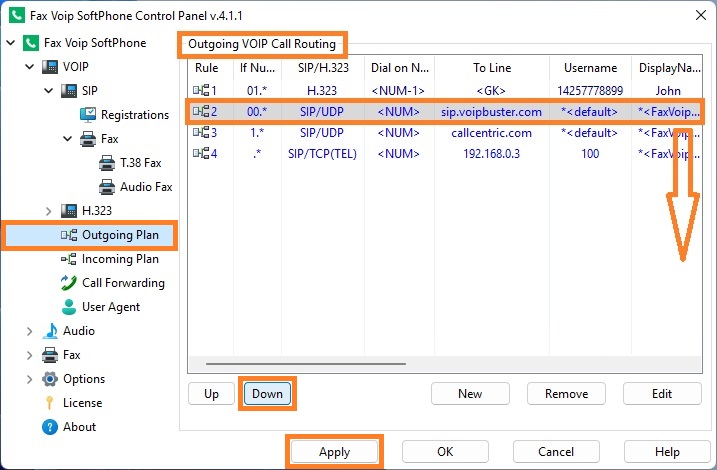Image resolution: width=717 pixels, height=470 pixels.
Task: Select the sip.voipbuster.com cell
Action: [x=491, y=112]
